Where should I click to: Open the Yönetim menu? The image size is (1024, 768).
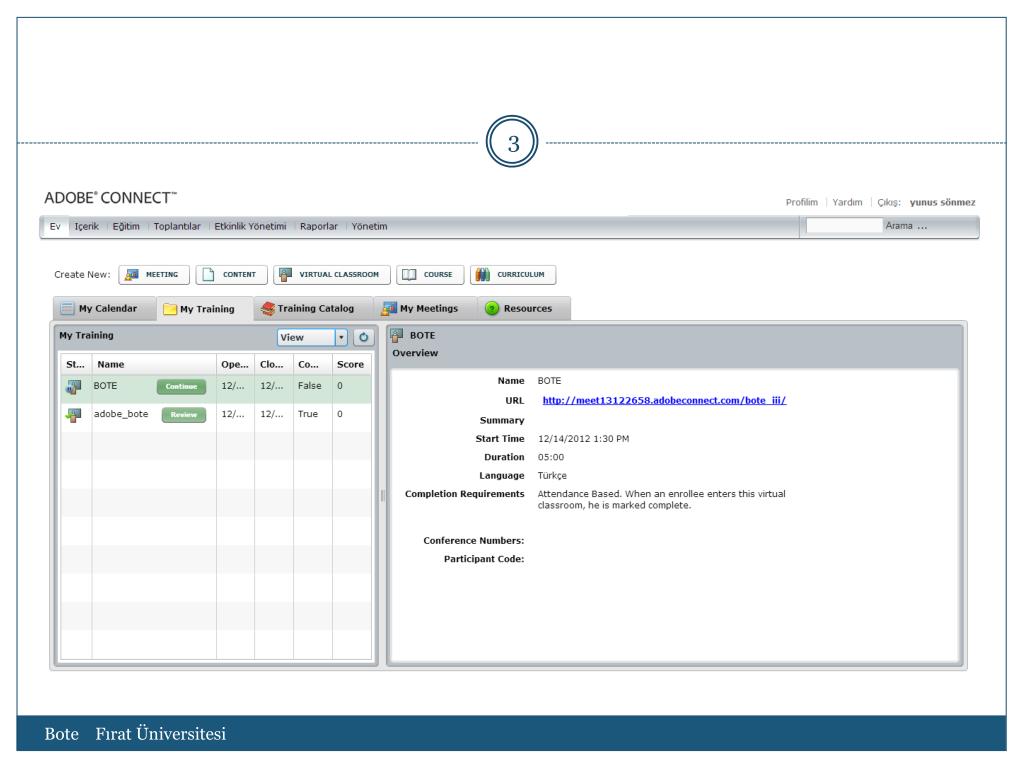tap(370, 227)
